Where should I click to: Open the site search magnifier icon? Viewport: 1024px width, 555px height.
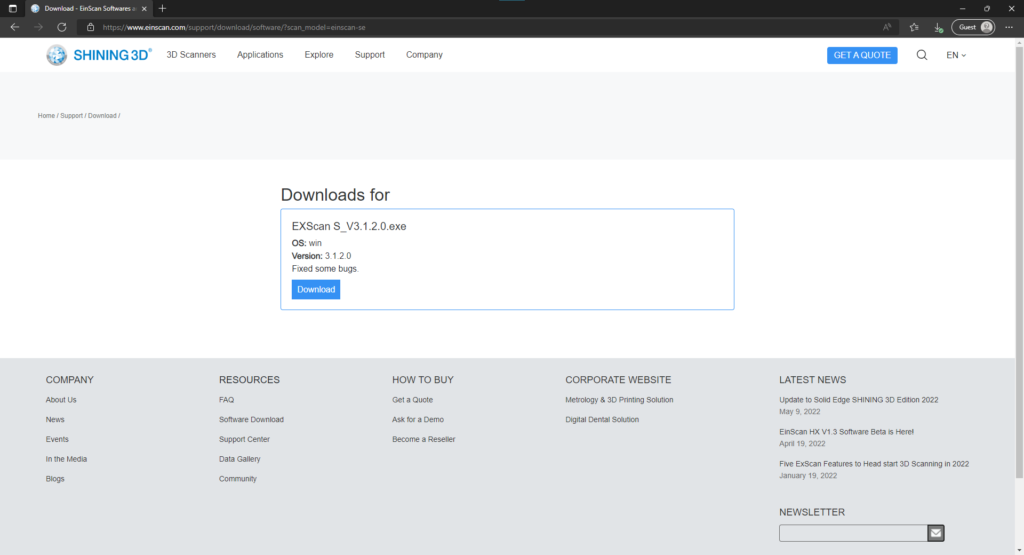coord(921,55)
